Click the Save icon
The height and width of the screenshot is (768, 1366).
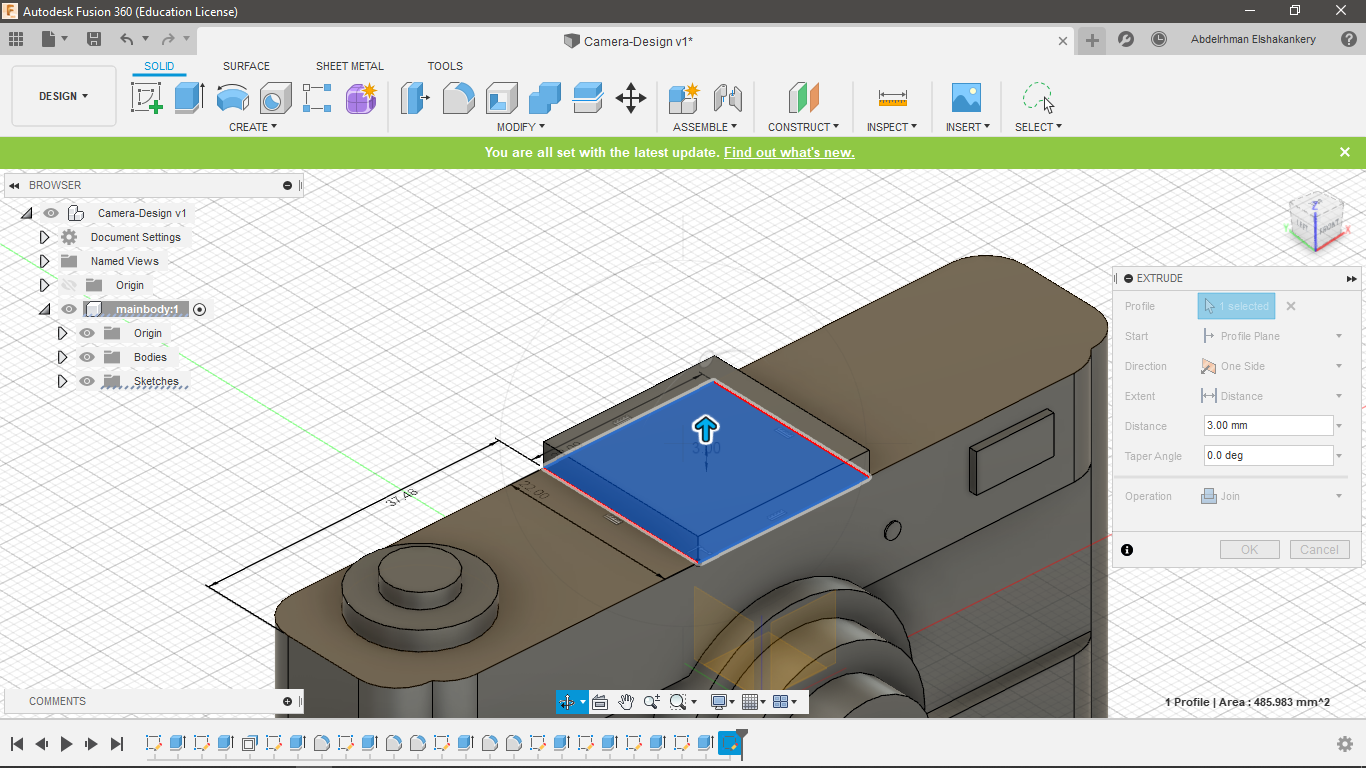pos(94,39)
